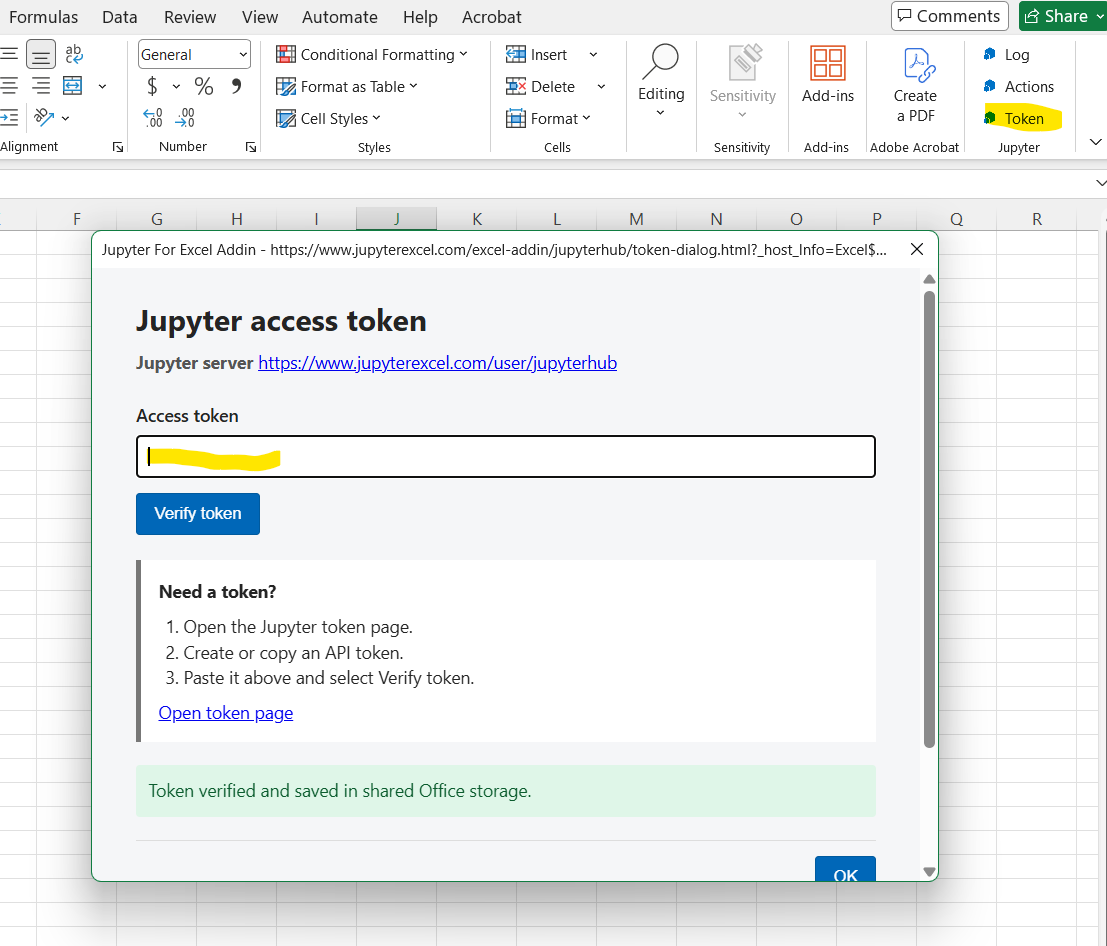Click the increase indent icon

(9, 118)
